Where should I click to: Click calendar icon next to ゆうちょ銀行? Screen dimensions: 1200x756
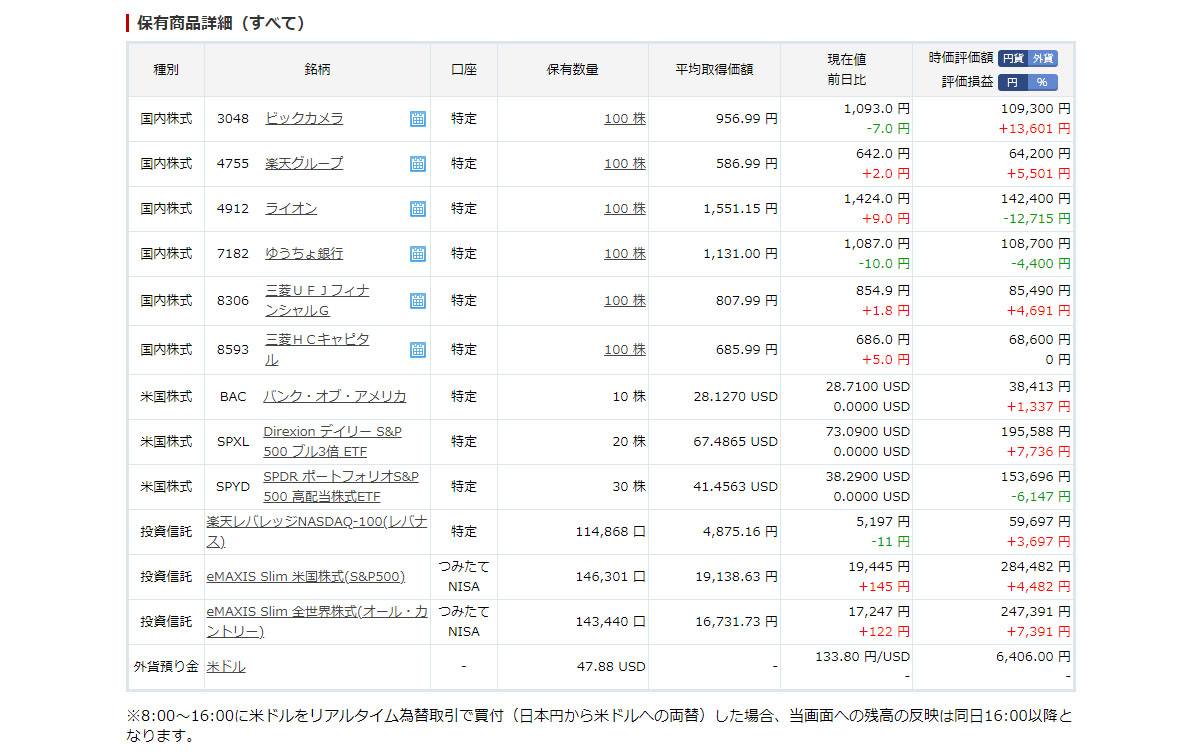(417, 254)
